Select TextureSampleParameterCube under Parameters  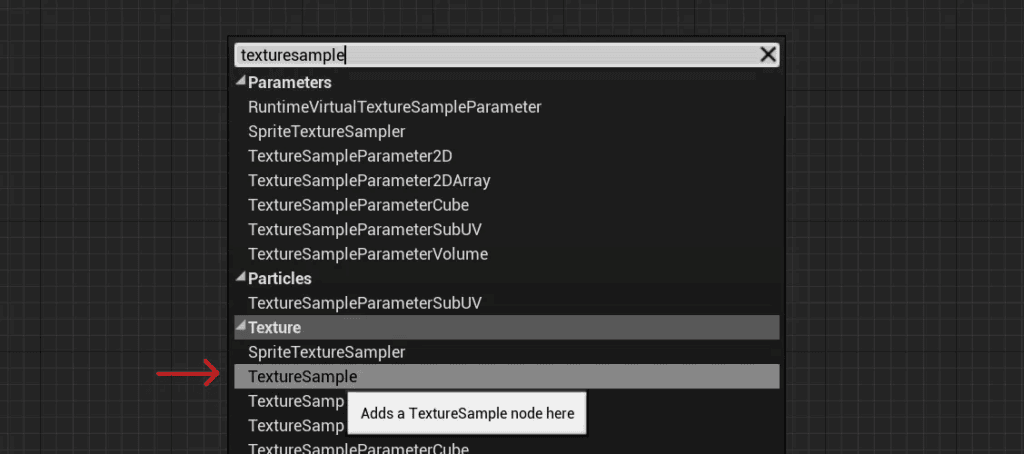click(359, 205)
